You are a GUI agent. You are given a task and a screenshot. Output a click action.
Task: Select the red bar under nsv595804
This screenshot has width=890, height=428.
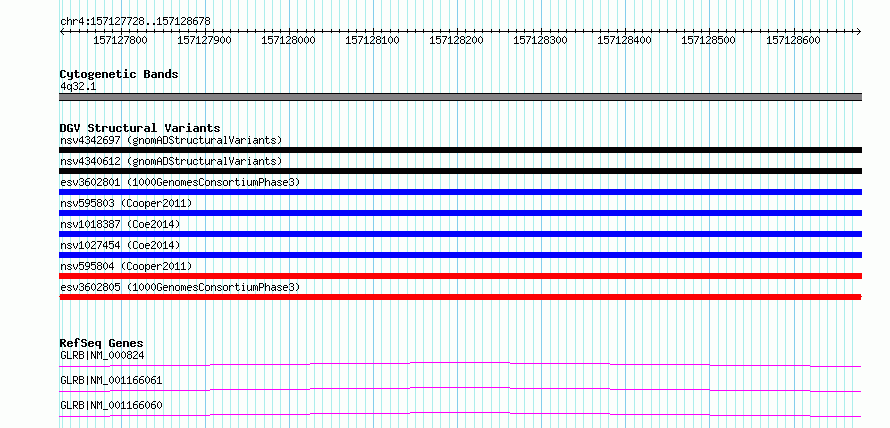(460, 276)
